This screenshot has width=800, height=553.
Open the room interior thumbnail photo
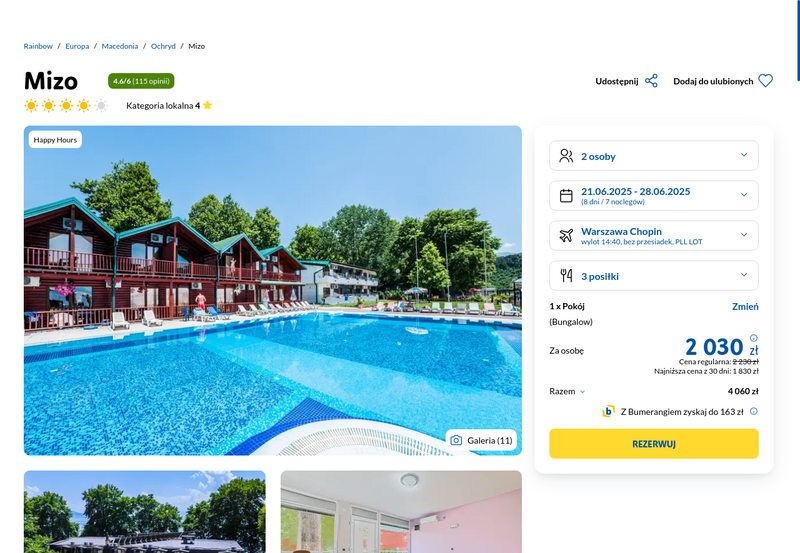401,512
